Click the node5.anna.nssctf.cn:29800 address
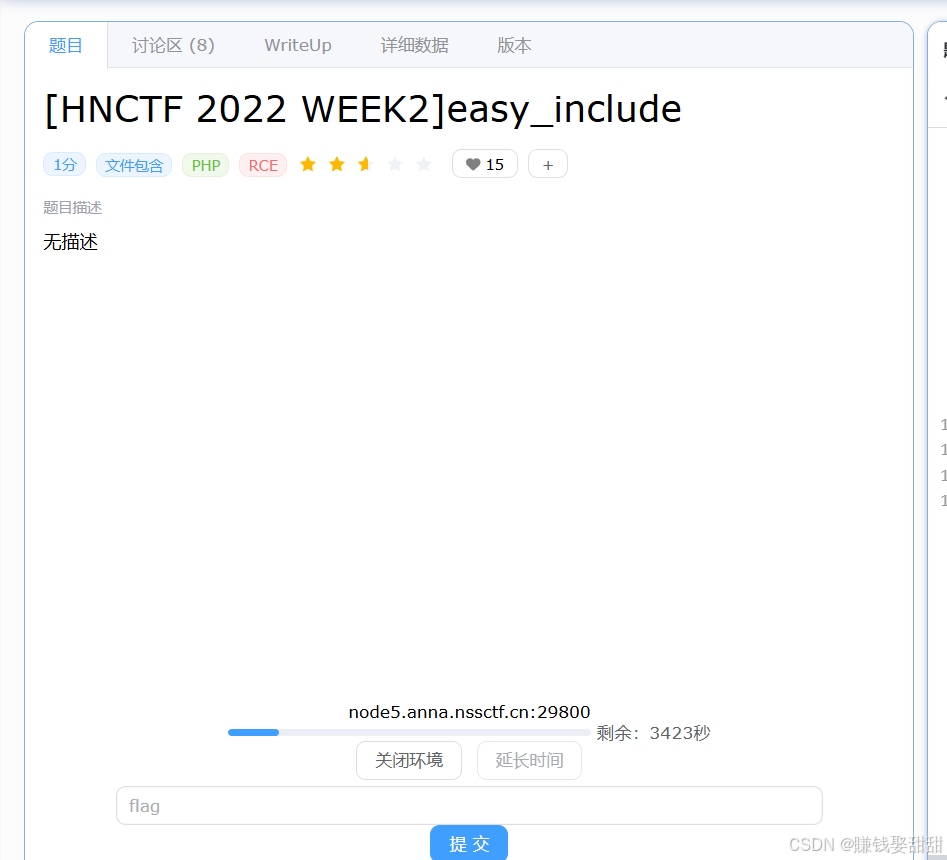Screen dimensions: 947x860 pos(469,712)
